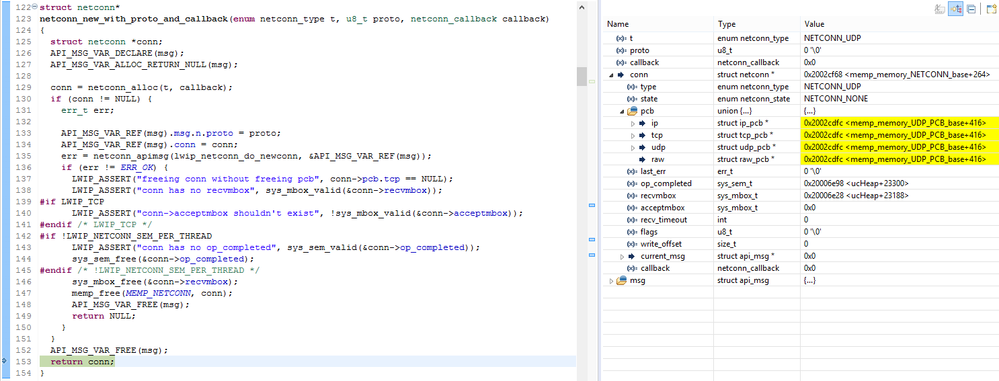
Task: Click the Collapse All icon
Action: click(971, 9)
